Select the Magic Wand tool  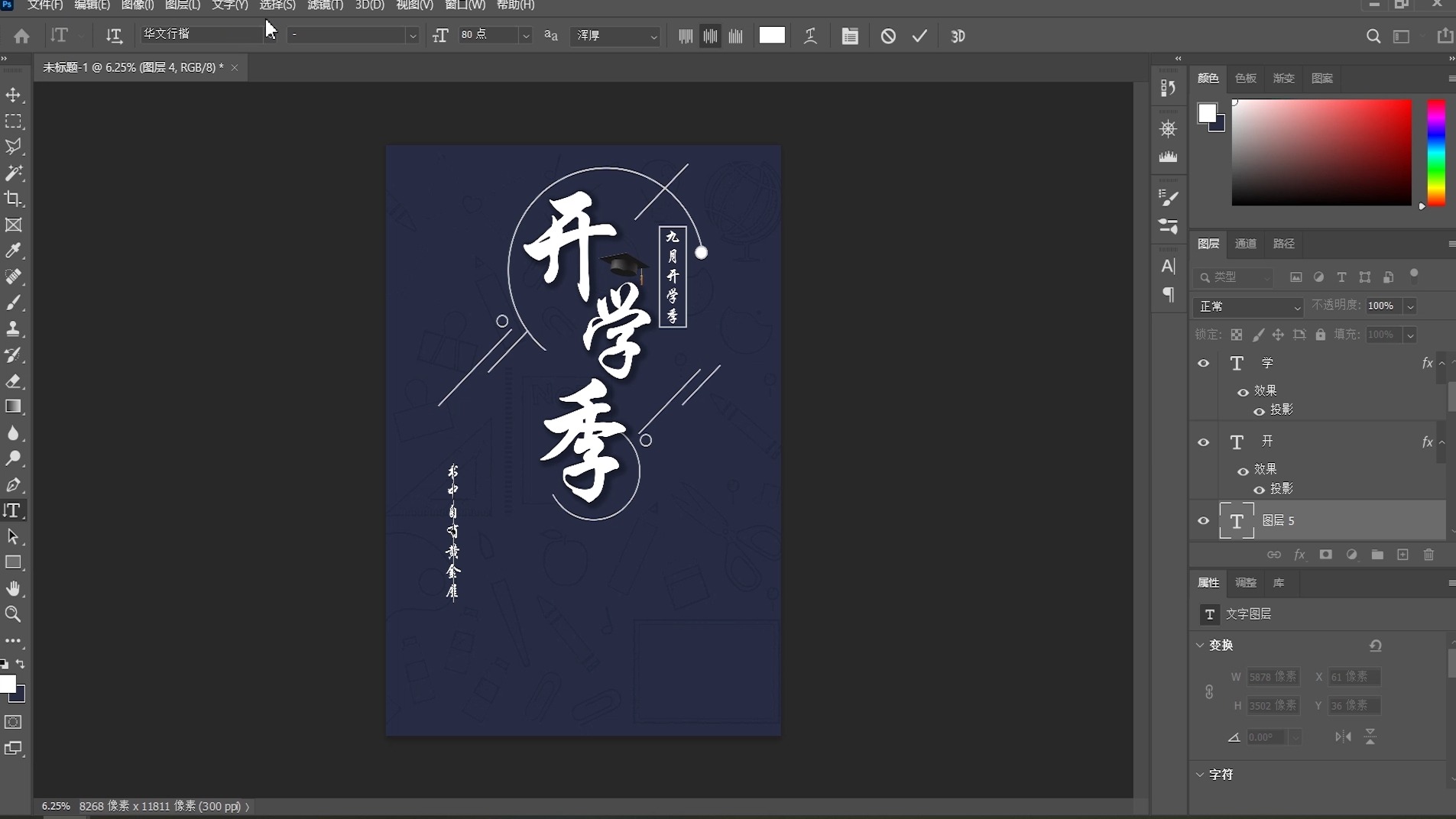[14, 173]
